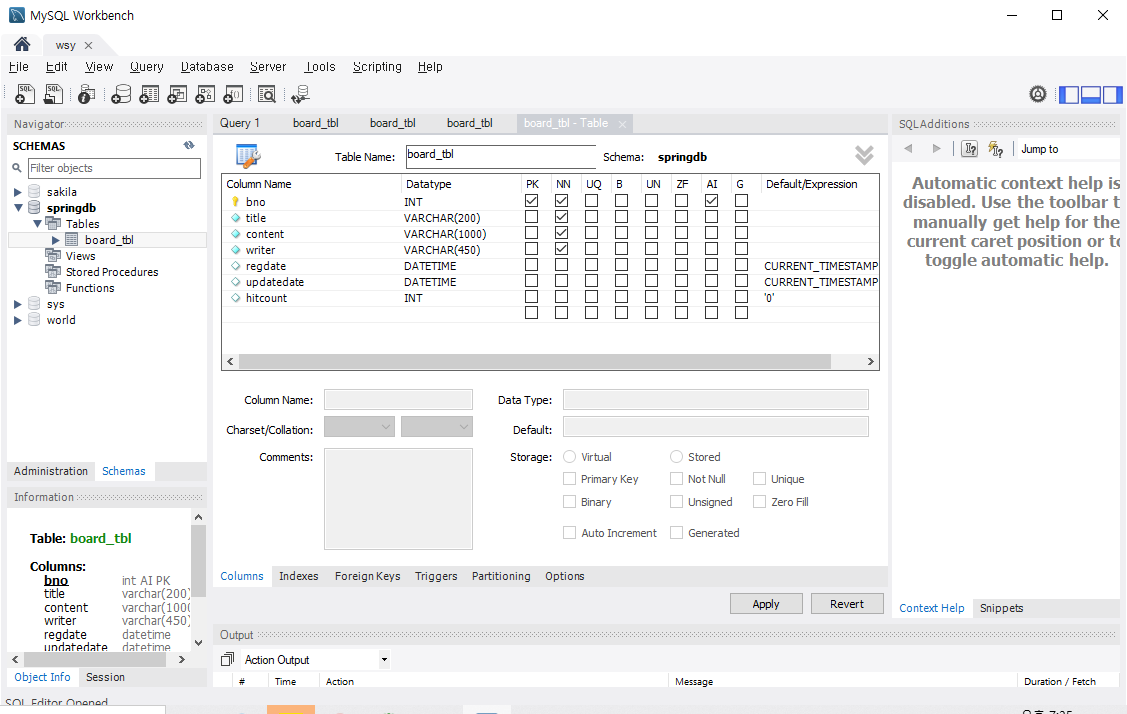The image size is (1127, 714).
Task: Expand the sakila schema
Action: [18, 192]
